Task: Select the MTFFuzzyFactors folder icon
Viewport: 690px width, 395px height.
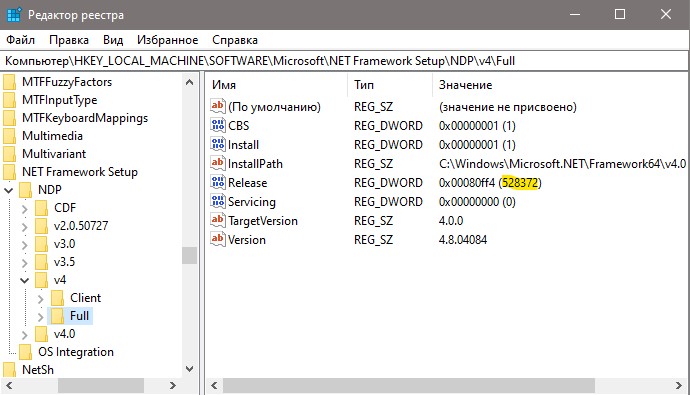Action: [x=9, y=82]
